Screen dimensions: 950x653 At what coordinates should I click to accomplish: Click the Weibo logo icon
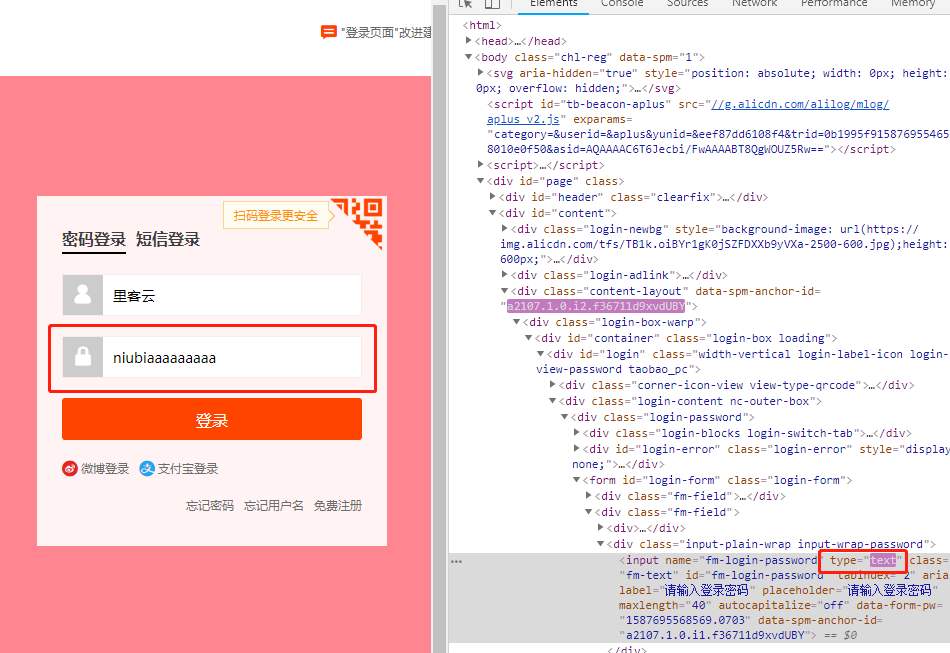pos(70,469)
